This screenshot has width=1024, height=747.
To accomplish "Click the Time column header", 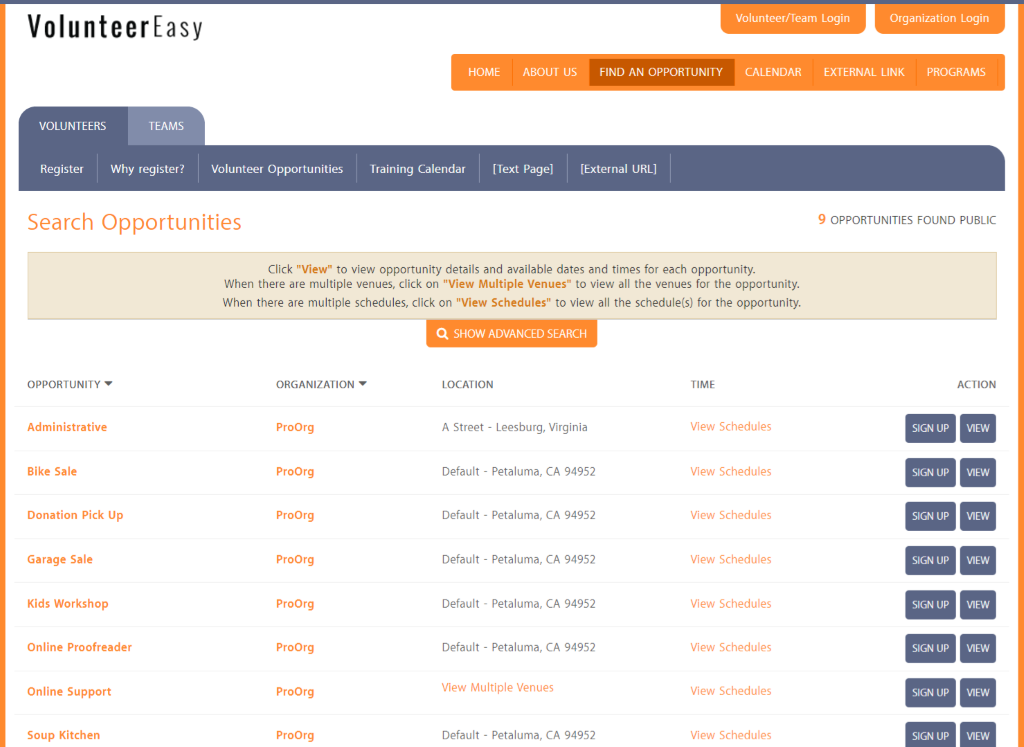I will [x=703, y=385].
